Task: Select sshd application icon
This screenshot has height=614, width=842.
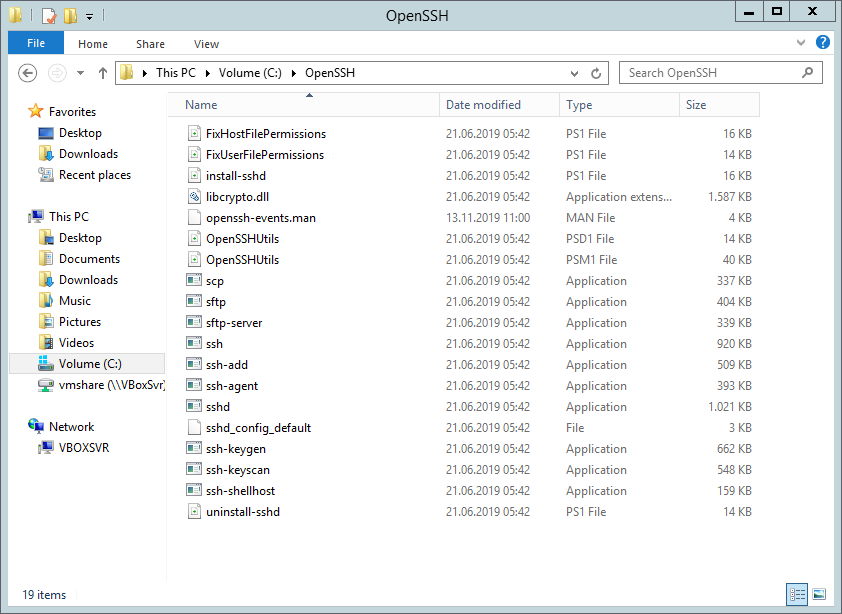Action: tap(194, 406)
